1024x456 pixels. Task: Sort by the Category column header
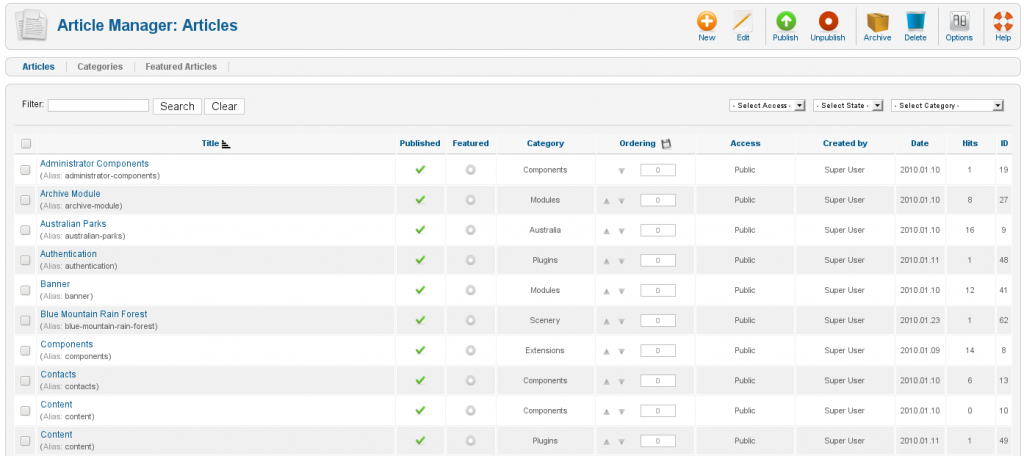[x=545, y=143]
